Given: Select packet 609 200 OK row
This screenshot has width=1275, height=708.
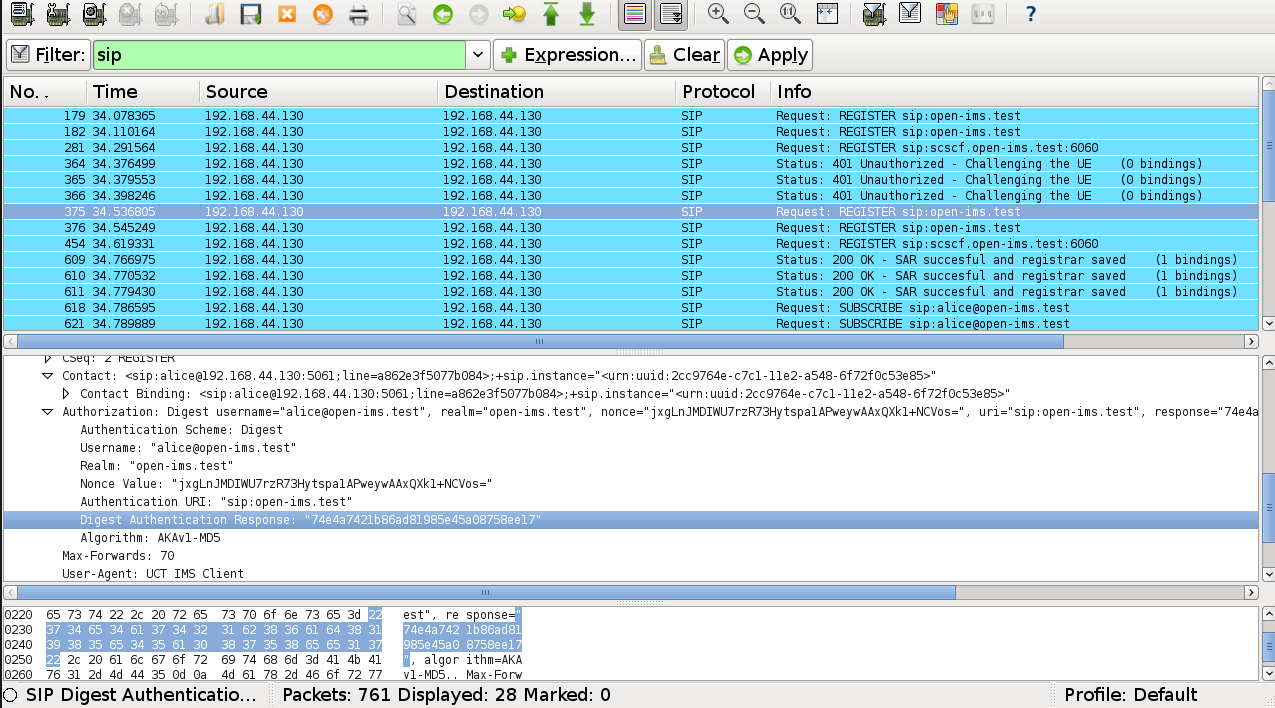Looking at the screenshot, I should [632, 260].
